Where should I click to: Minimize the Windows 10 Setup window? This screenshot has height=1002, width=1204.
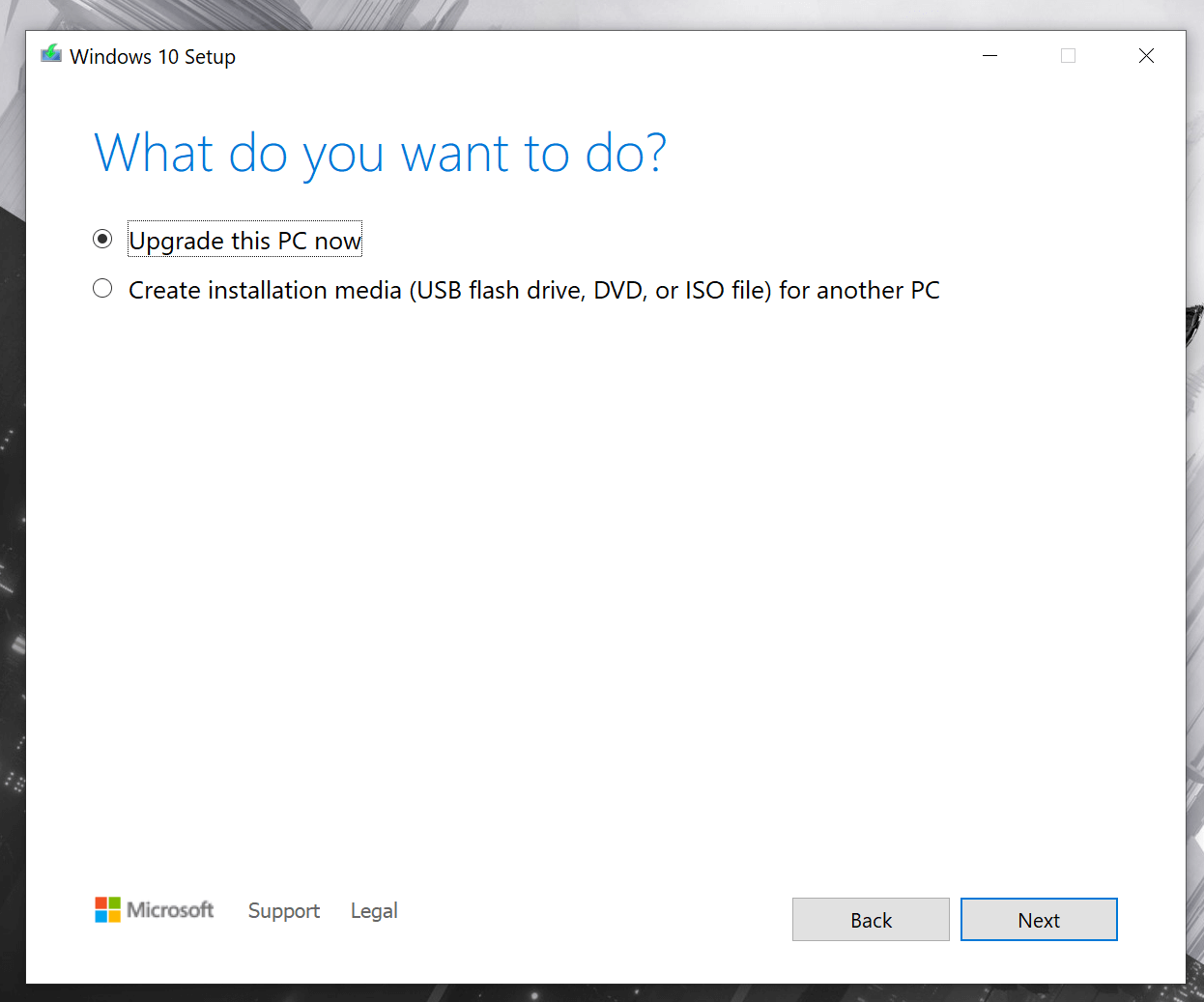[989, 56]
